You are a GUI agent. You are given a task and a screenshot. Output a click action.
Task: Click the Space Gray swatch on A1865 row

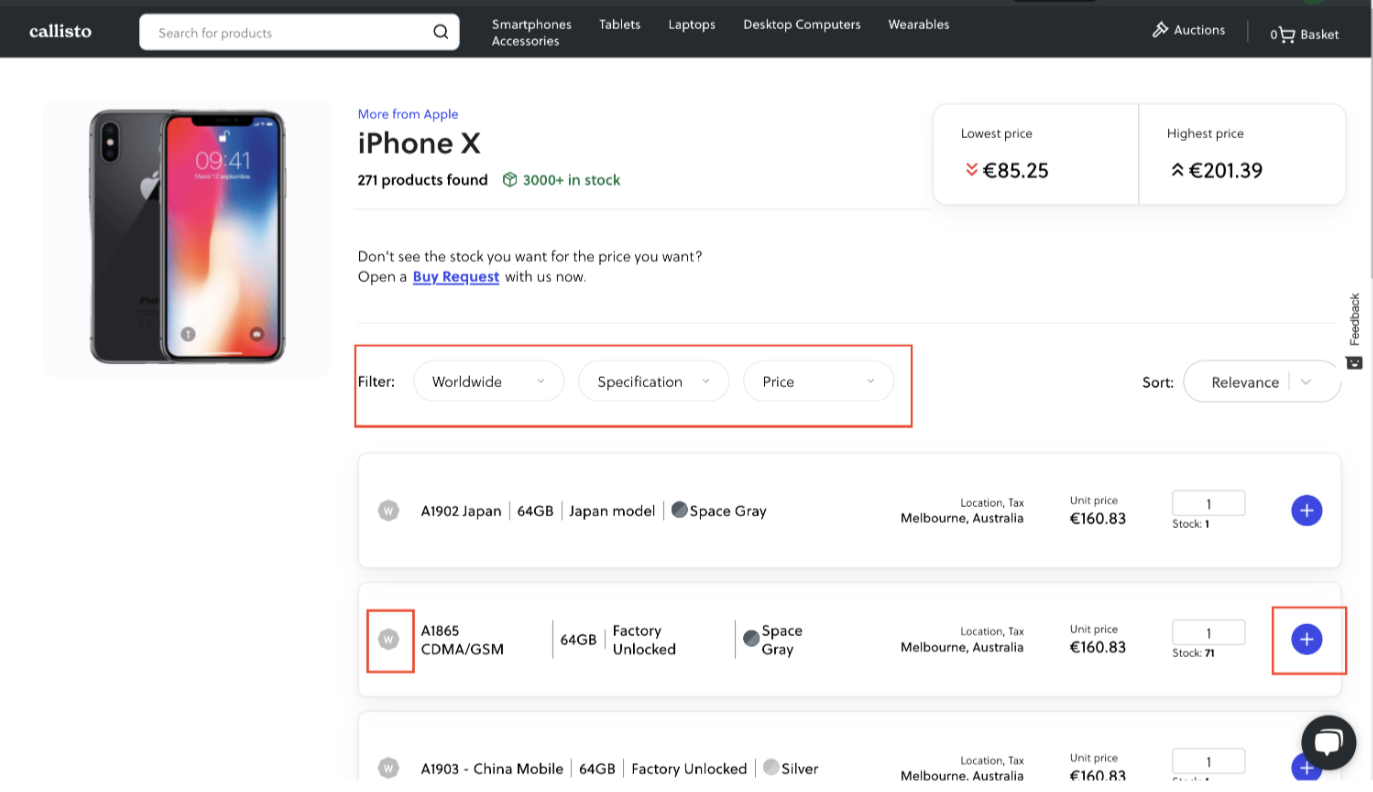(x=751, y=638)
